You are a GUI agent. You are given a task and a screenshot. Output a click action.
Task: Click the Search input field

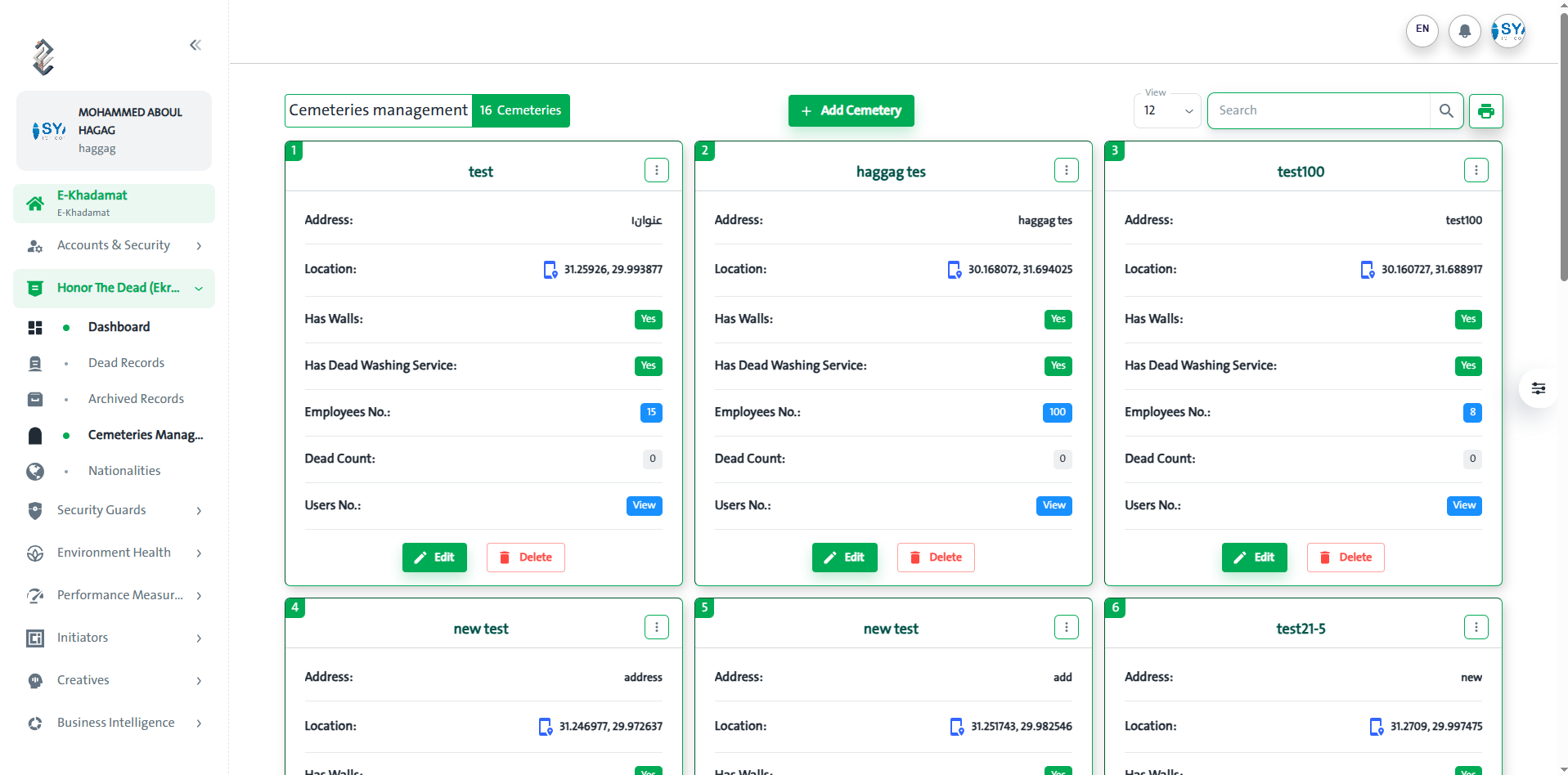(1319, 111)
